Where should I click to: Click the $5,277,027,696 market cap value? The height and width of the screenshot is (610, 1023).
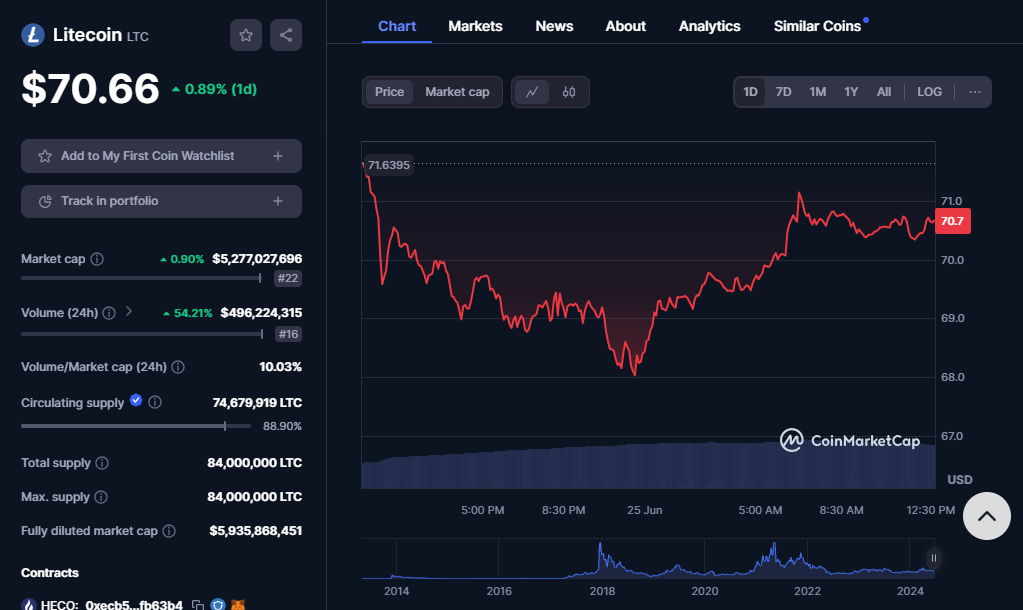257,259
